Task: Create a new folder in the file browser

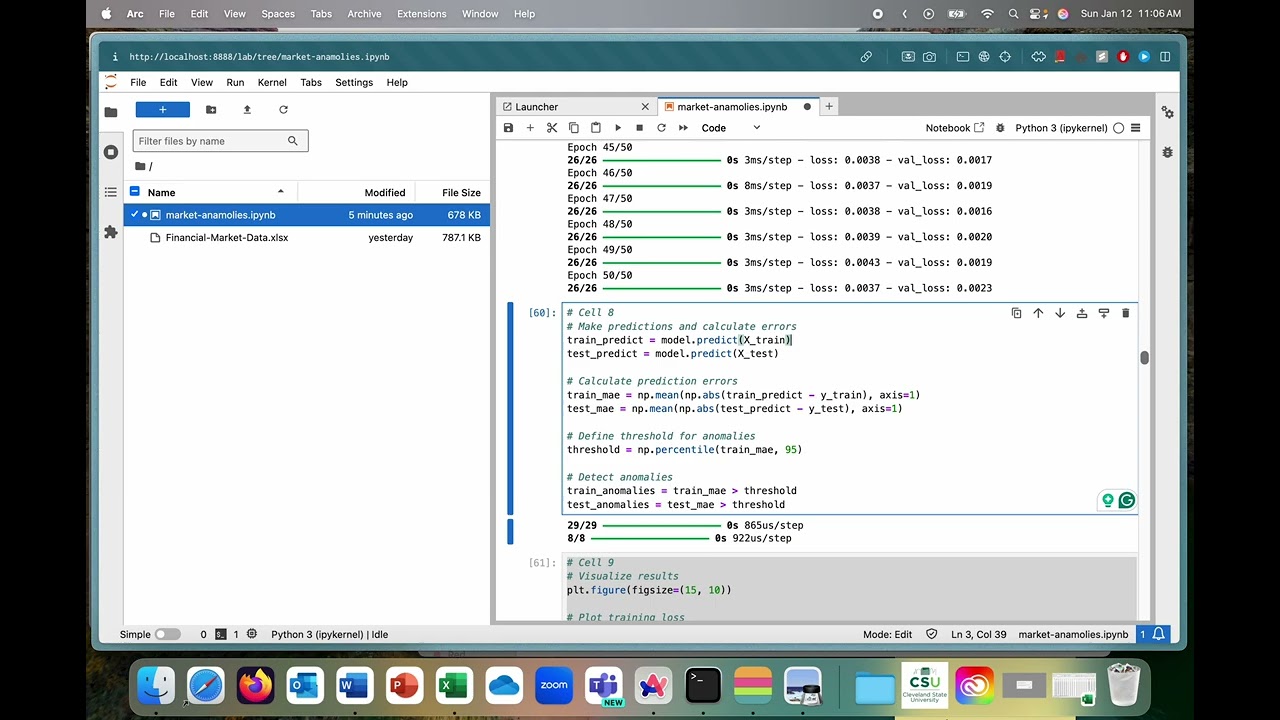Action: click(211, 109)
